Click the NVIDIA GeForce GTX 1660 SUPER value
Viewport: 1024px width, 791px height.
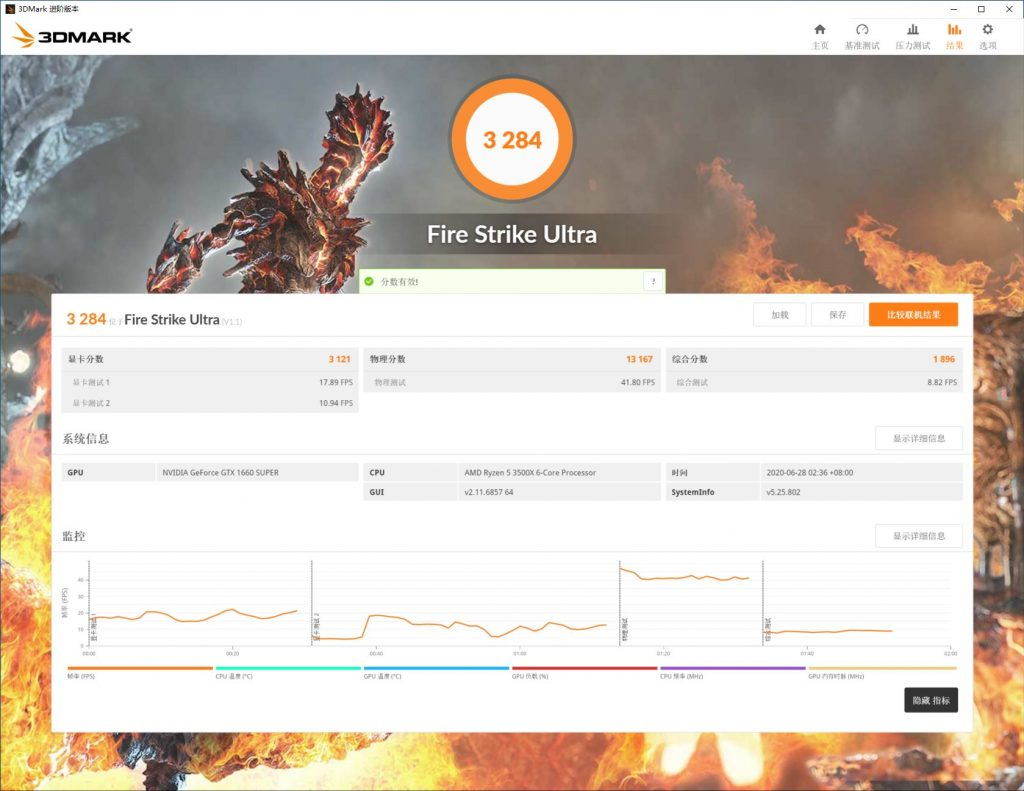pos(221,472)
